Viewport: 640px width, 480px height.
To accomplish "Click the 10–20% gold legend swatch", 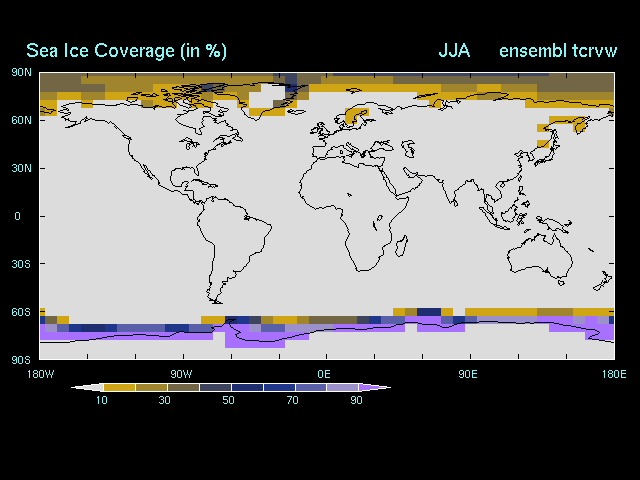I will tap(119, 387).
